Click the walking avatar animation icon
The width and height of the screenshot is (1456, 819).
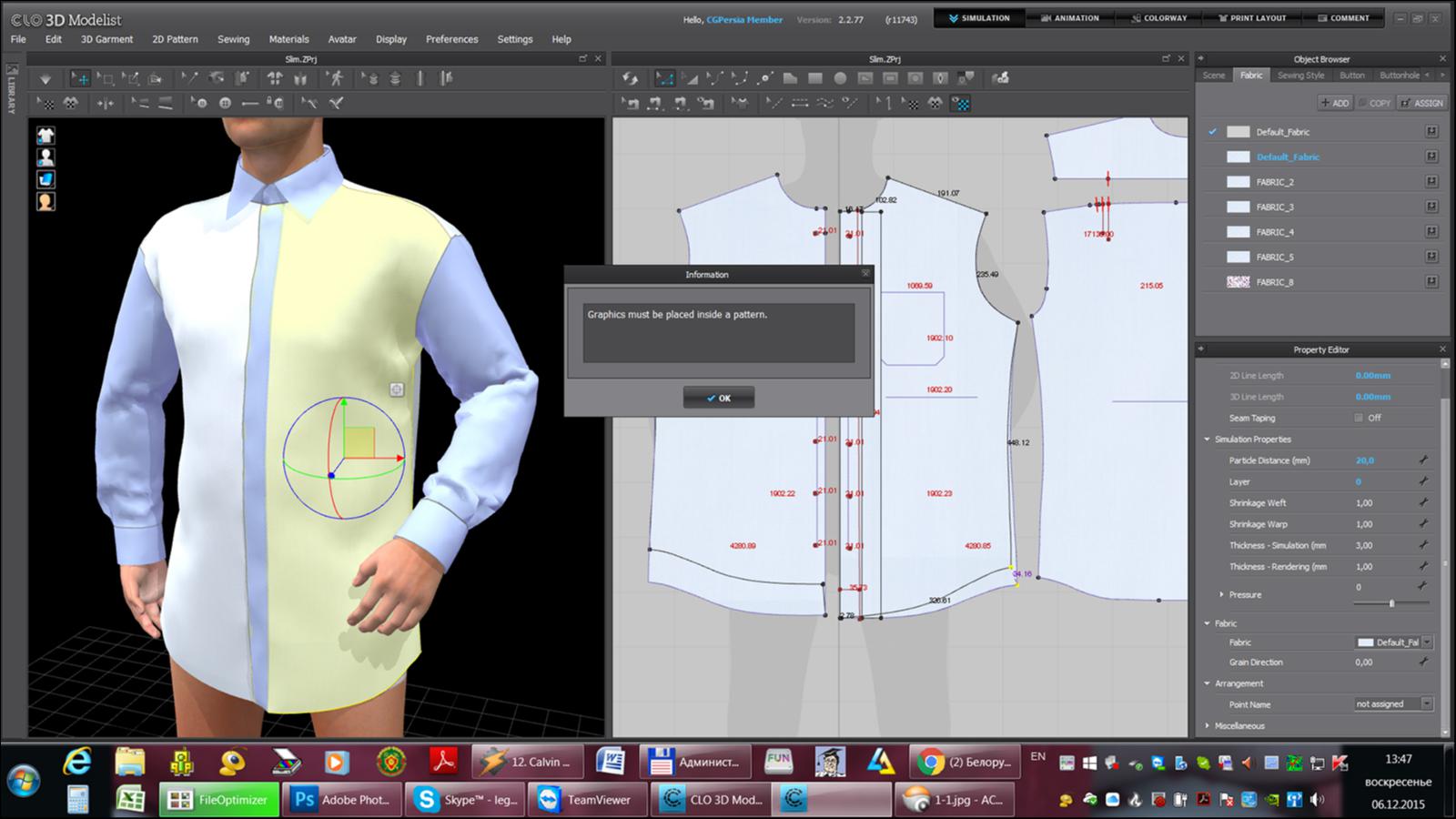337,79
